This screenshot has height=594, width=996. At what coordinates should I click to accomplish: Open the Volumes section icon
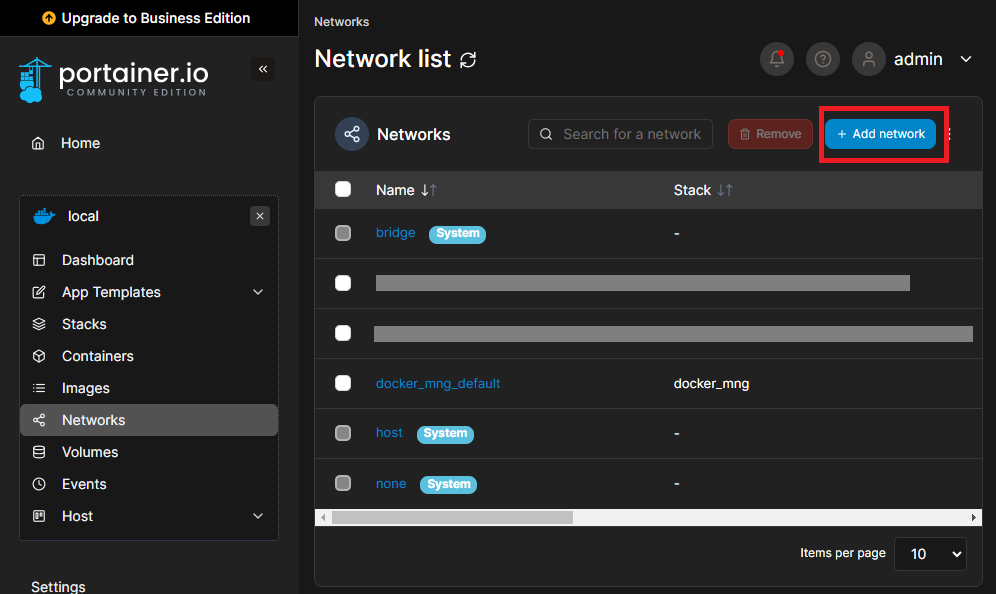point(37,452)
